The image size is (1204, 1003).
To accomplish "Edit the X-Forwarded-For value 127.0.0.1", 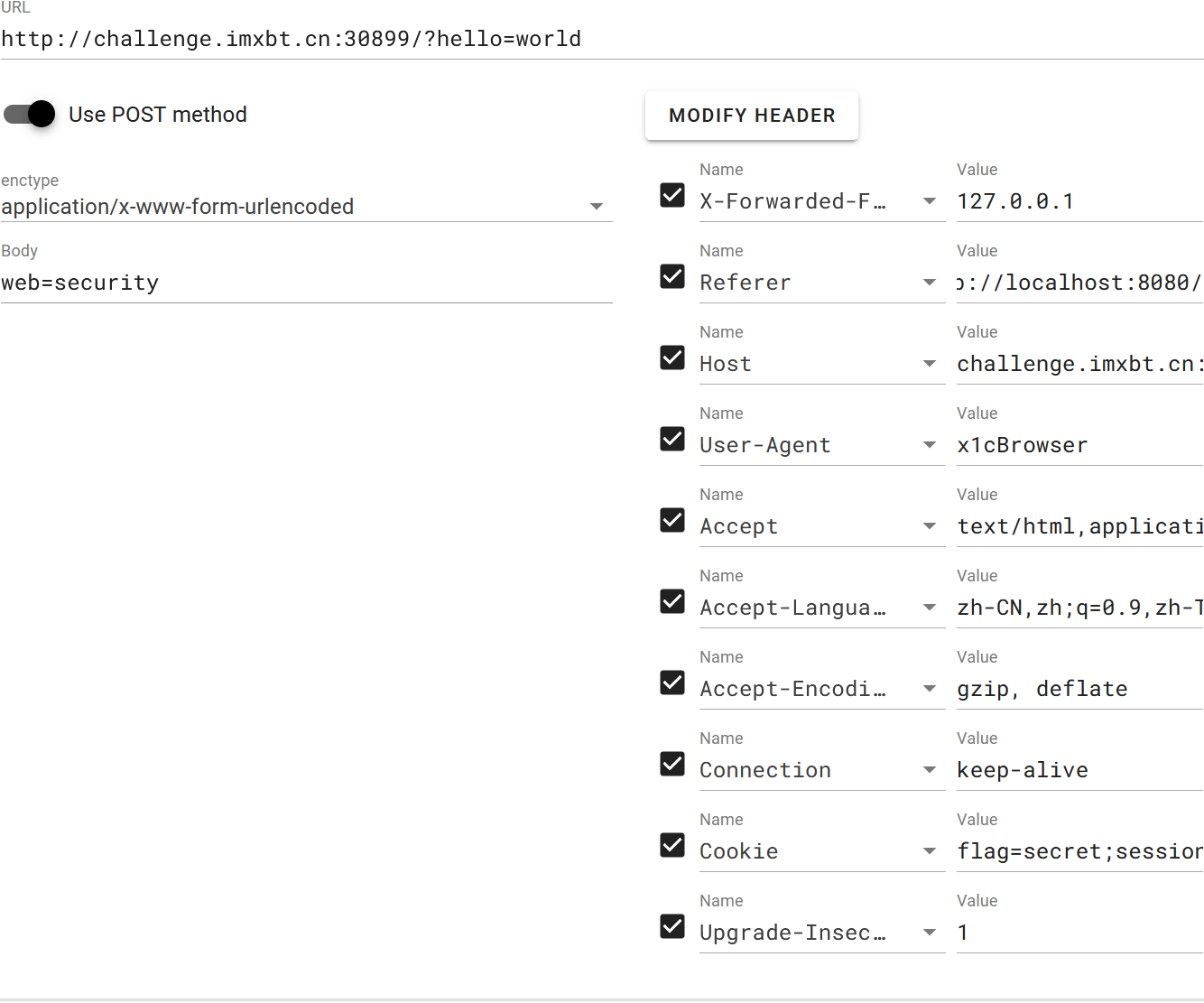I will 1079,201.
